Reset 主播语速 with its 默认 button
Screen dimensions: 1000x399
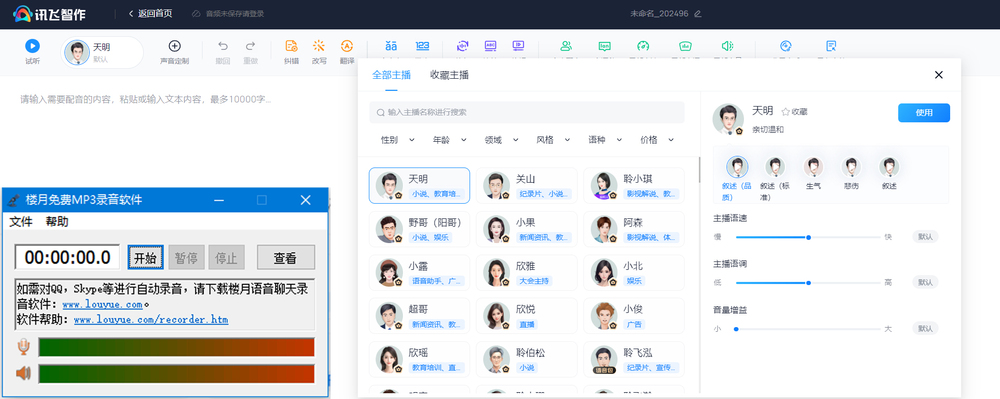click(925, 237)
